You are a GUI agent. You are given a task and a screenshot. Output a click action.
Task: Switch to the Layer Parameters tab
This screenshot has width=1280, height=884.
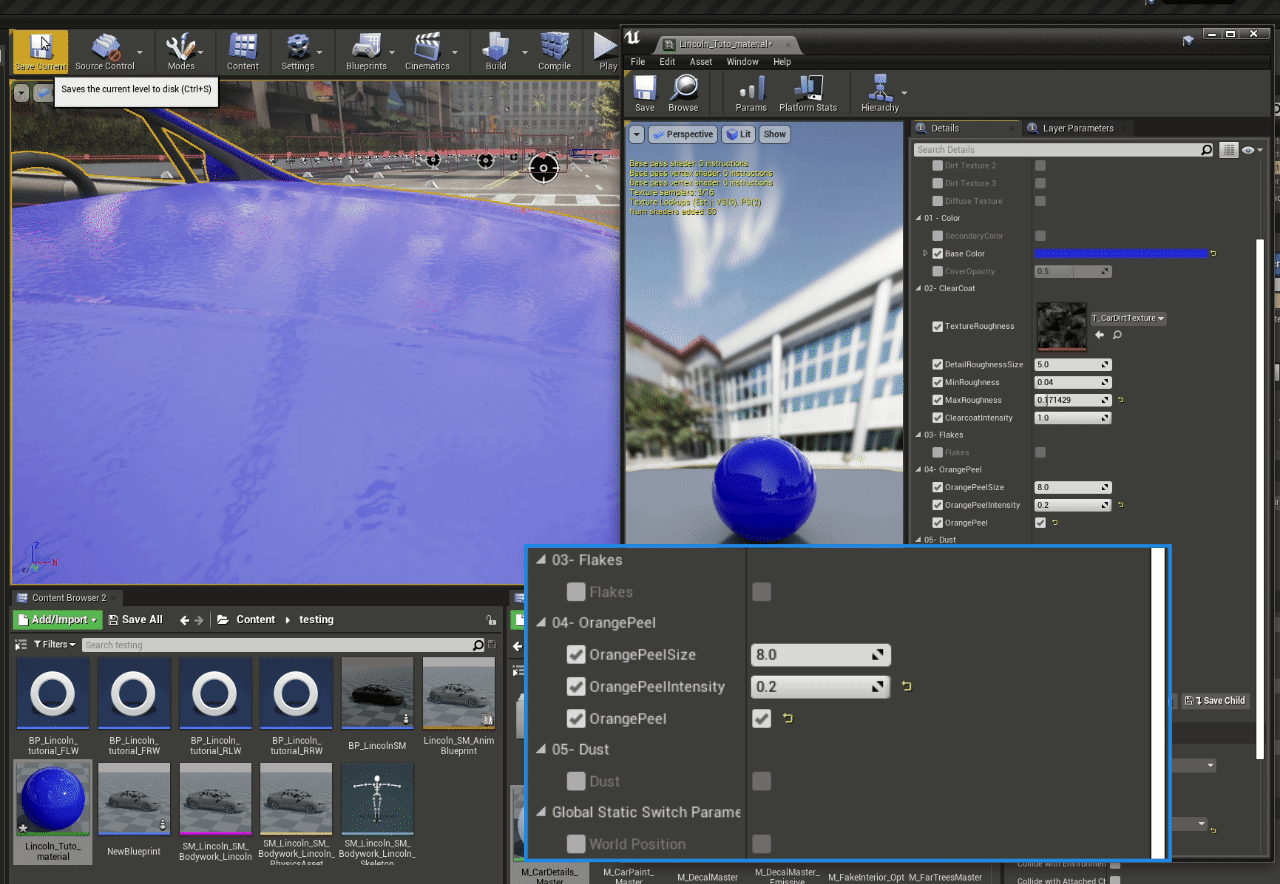[1077, 128]
